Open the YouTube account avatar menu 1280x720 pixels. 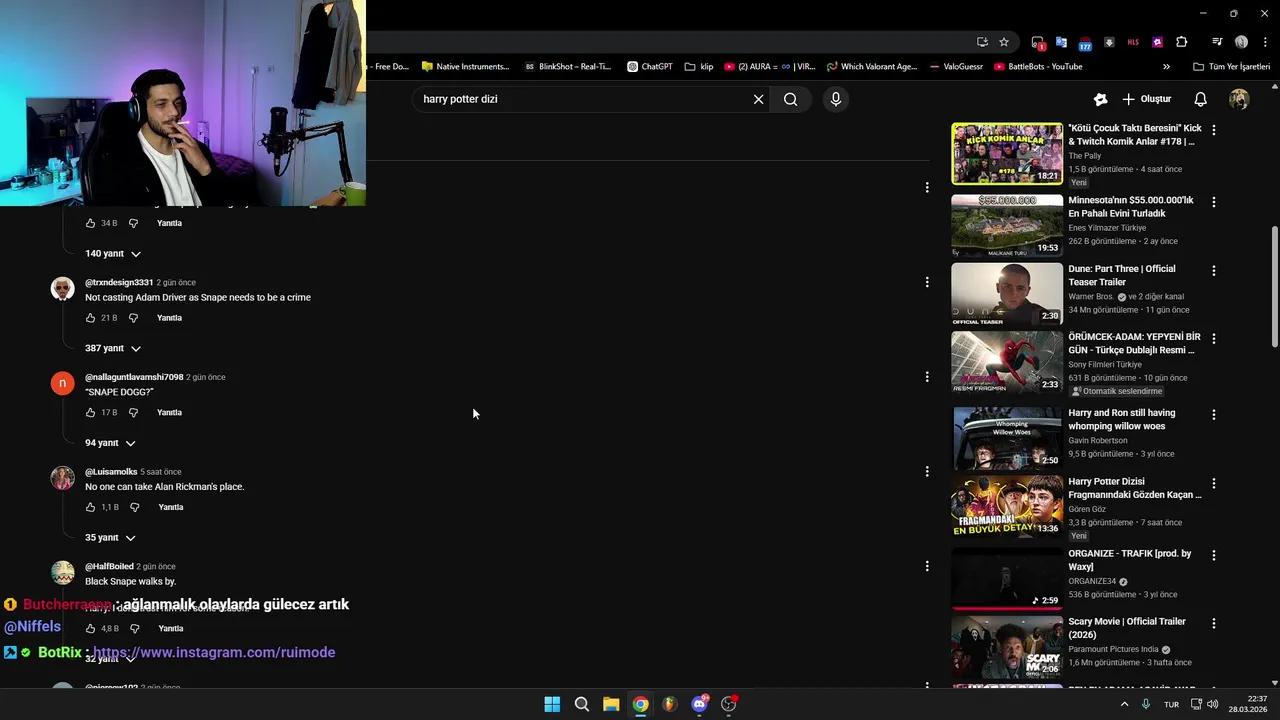coord(1239,99)
